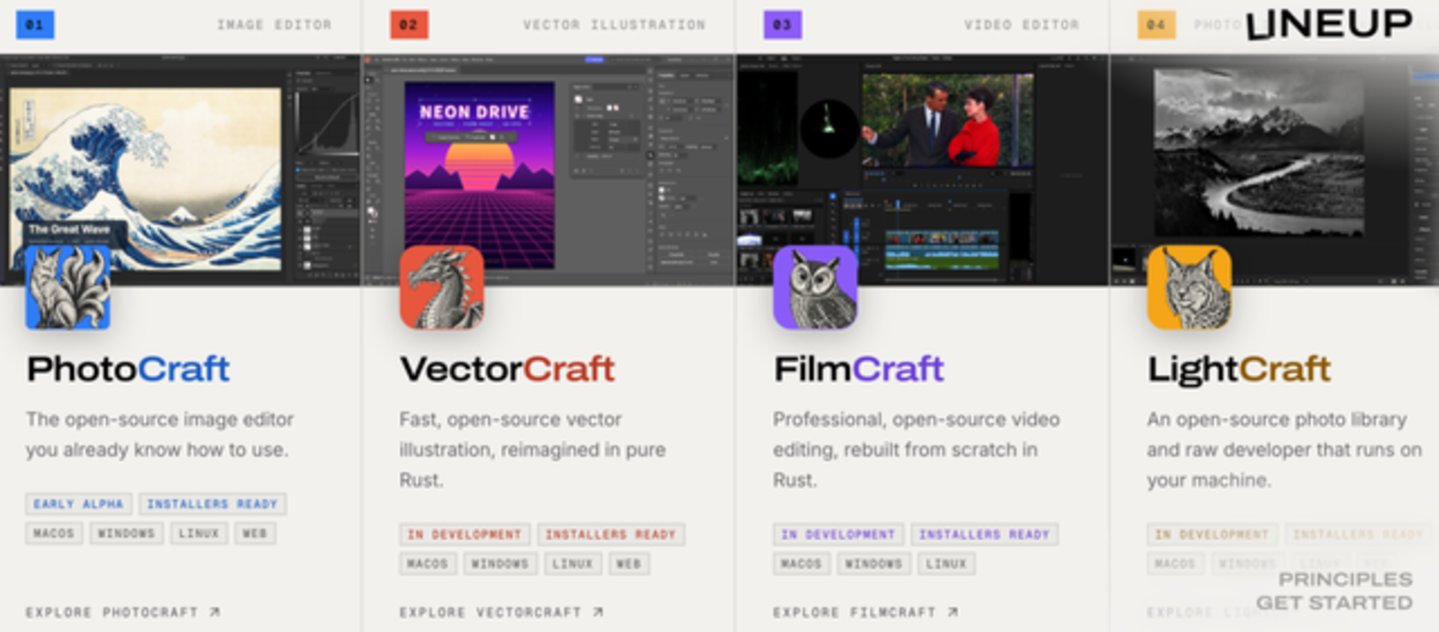
Task: Click the LightCraft description text
Action: (1284, 450)
